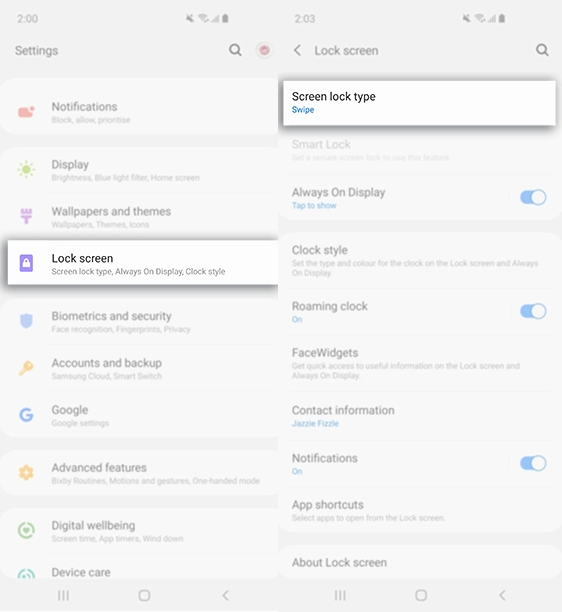Disable the lock screen Notifications switch

point(533,463)
